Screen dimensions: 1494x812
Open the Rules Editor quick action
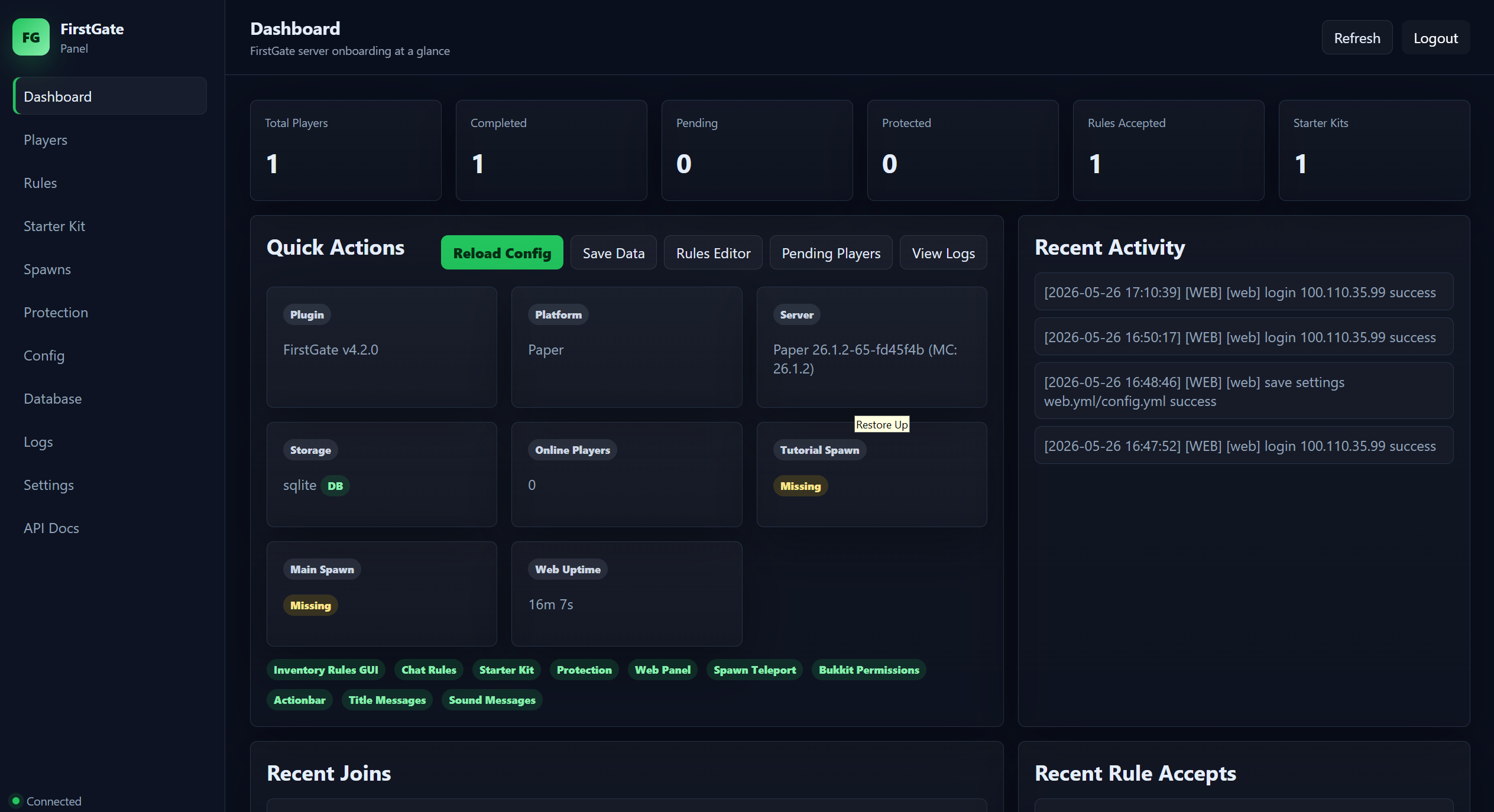(713, 253)
